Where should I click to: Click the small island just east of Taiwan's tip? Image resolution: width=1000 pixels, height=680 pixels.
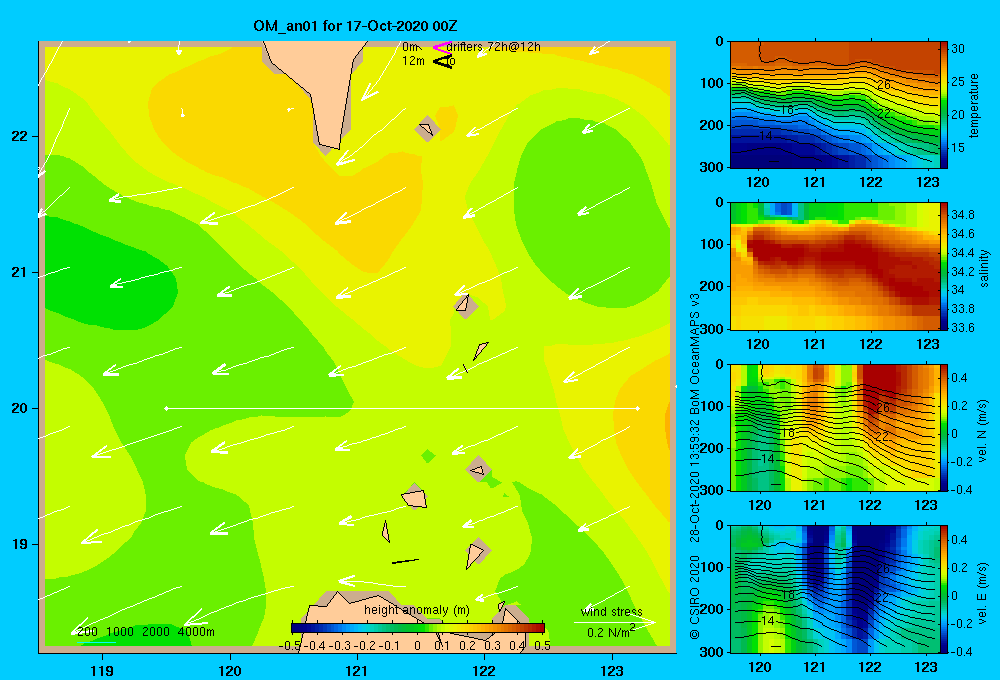pyautogui.click(x=426, y=129)
